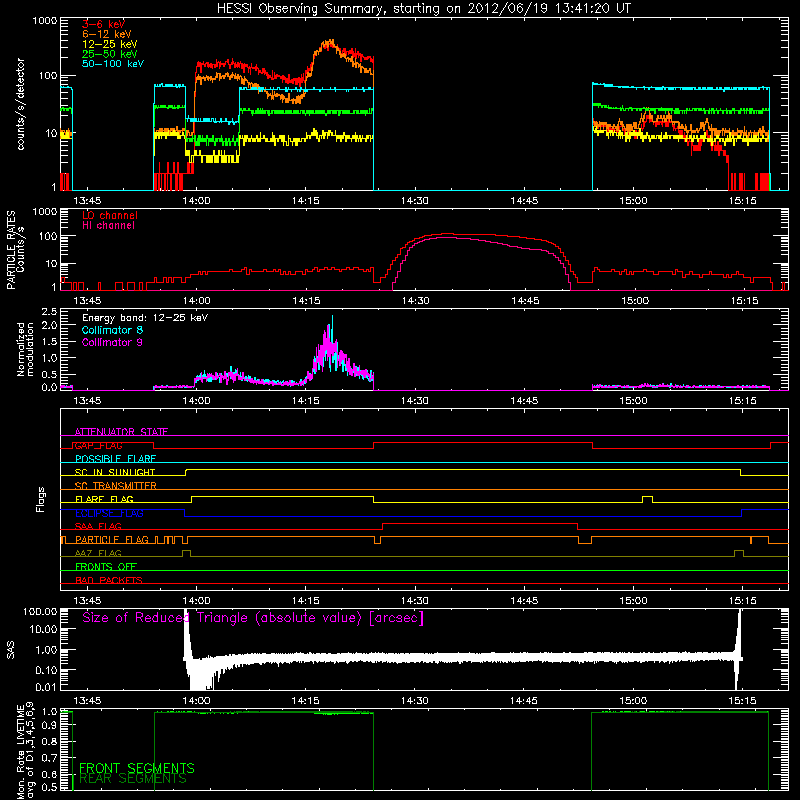This screenshot has width=800, height=800.
Task: Click the short FLARE_FLAG pulse near 15:01
Action: pyautogui.click(x=647, y=499)
